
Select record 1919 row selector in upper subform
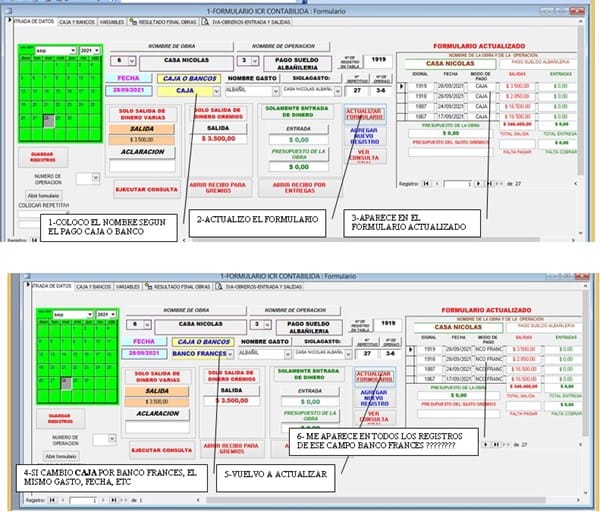[x=401, y=86]
